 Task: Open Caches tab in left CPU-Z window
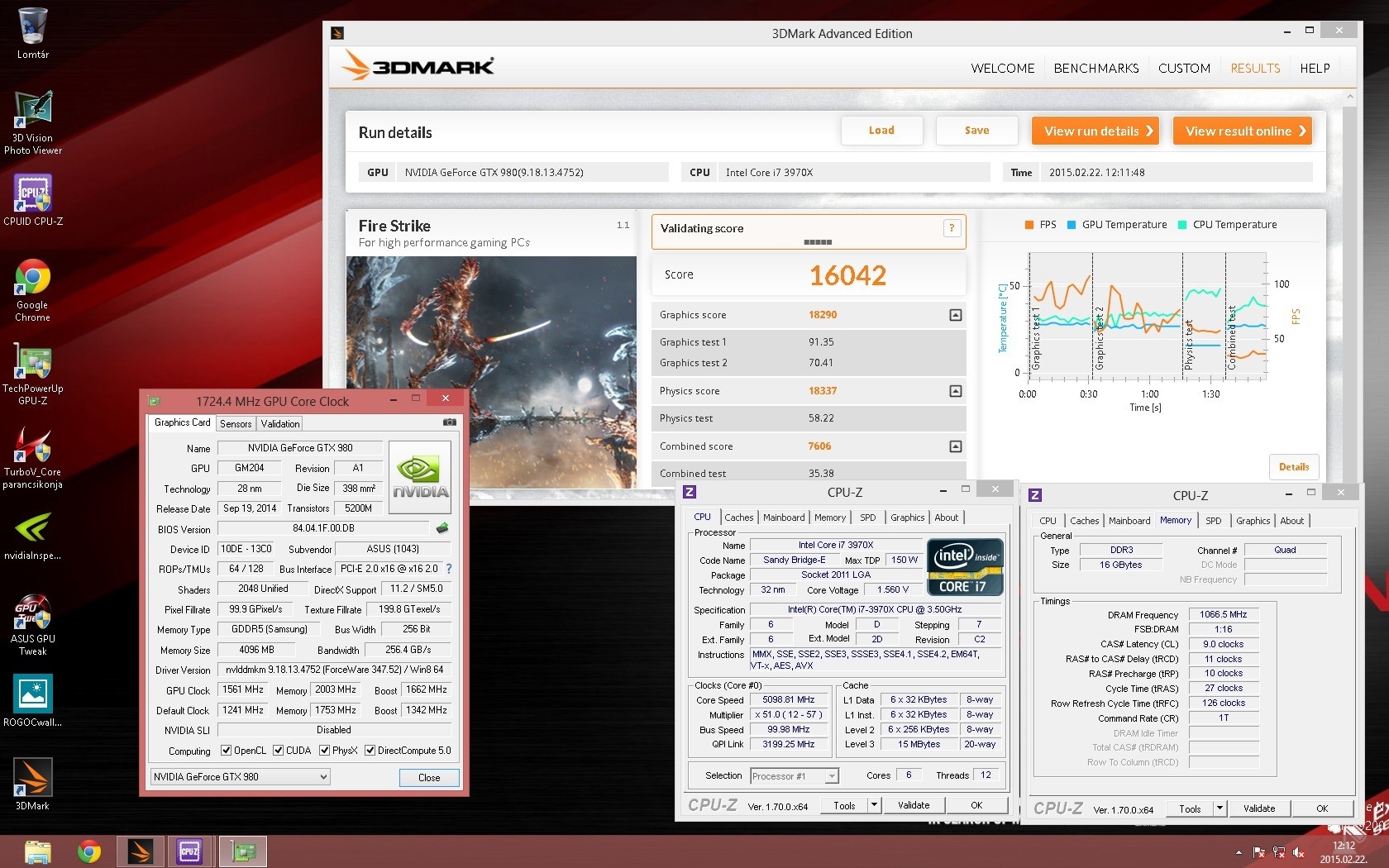click(739, 517)
